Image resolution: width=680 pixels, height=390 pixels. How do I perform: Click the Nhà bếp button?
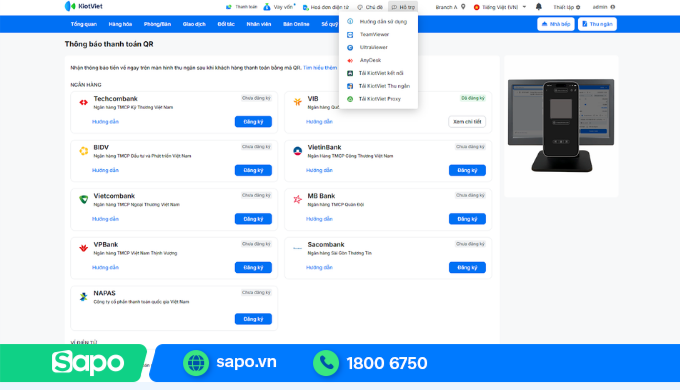pyautogui.click(x=556, y=24)
